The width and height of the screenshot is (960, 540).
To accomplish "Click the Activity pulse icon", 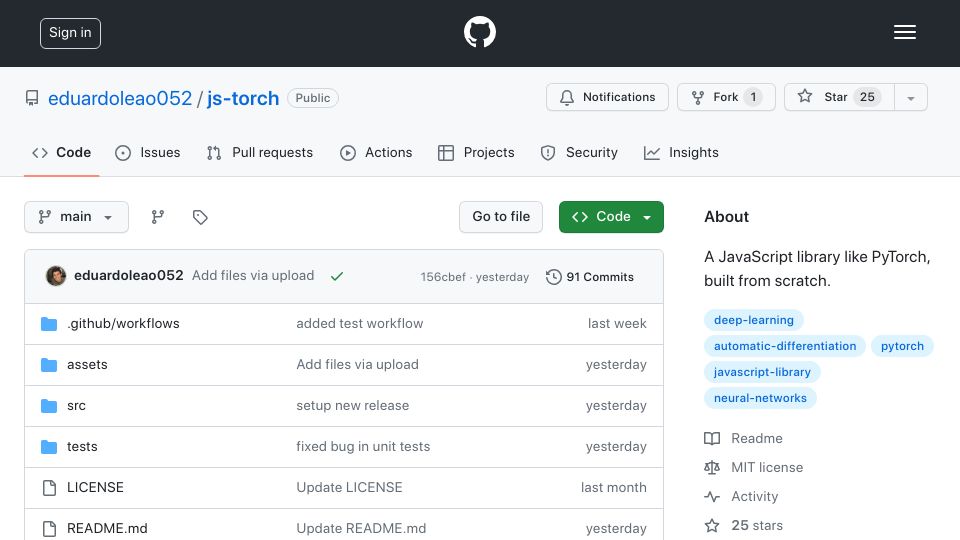I will [x=712, y=497].
